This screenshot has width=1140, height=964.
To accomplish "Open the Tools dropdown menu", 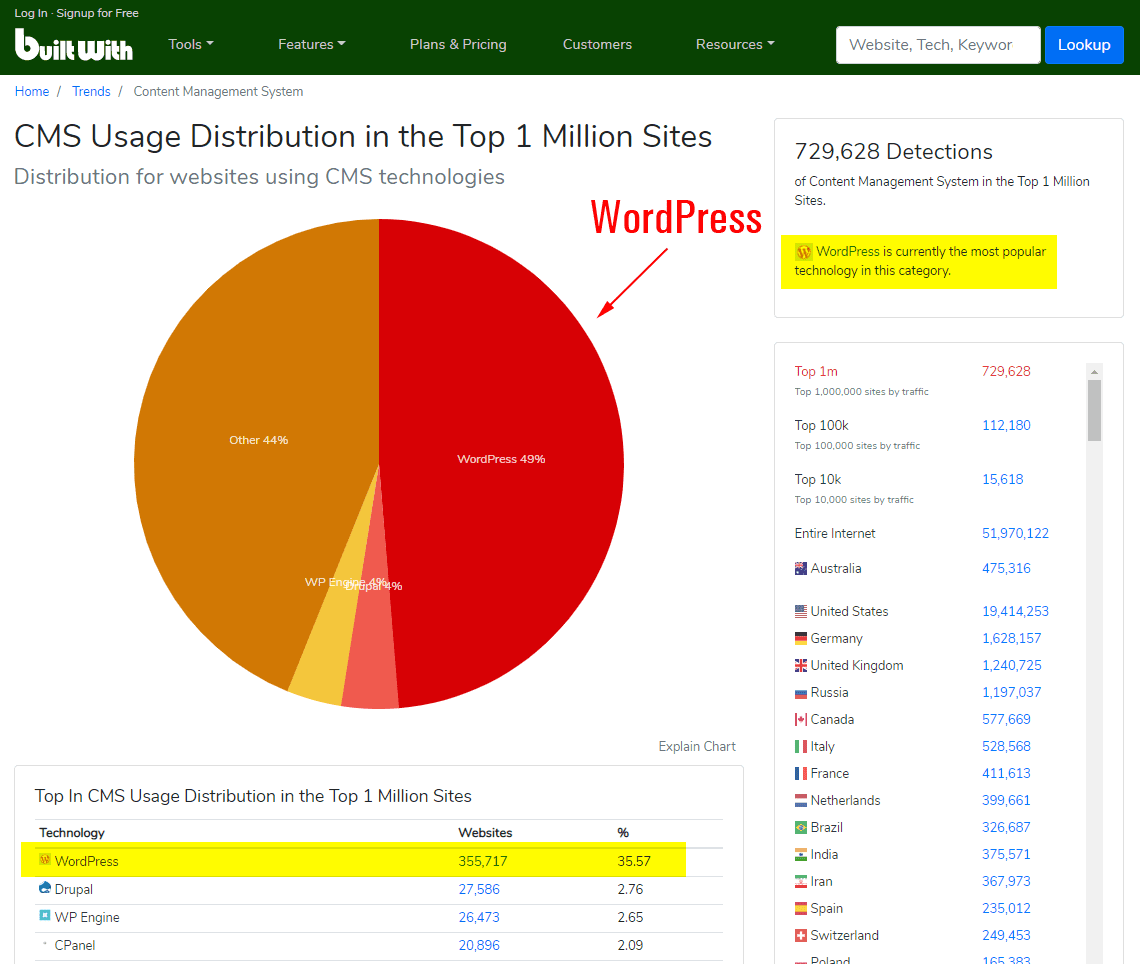I will pos(191,44).
